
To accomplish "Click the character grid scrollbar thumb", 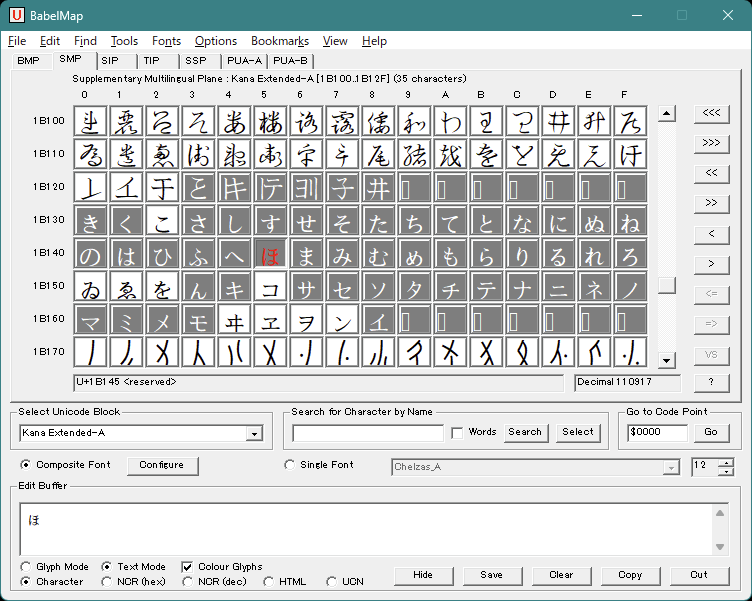I will 666,285.
